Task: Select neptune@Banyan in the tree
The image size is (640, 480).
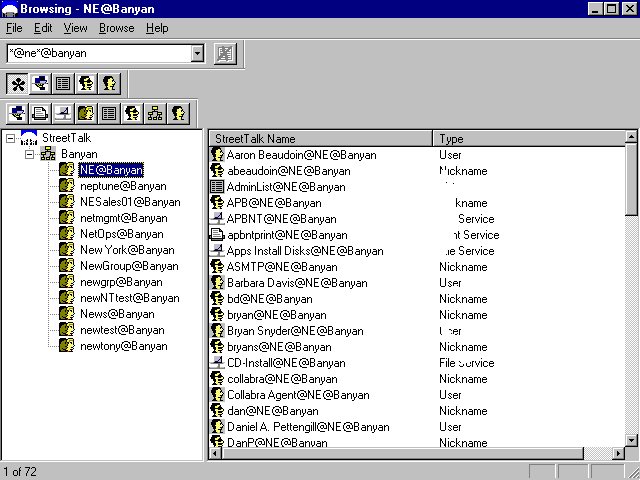Action: [123, 187]
